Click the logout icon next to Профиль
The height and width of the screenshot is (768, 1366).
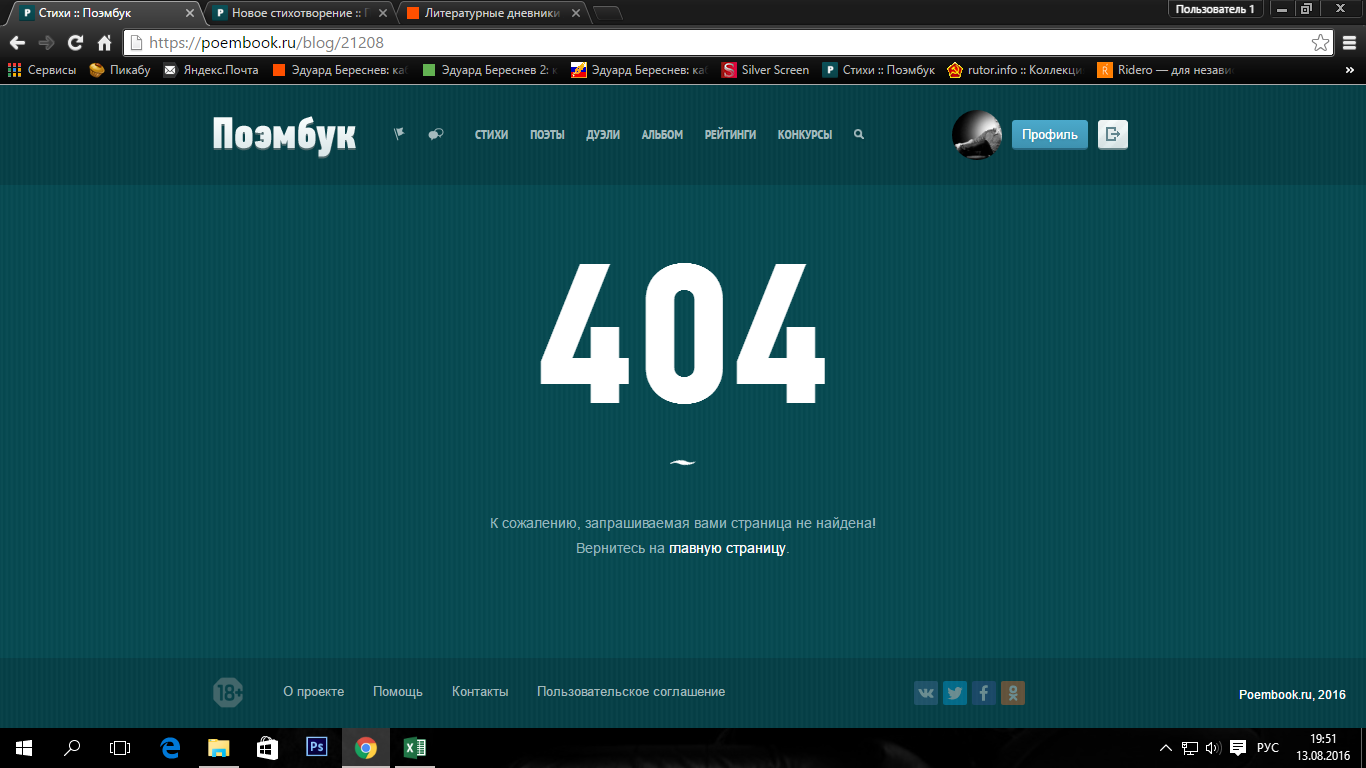click(x=1112, y=135)
